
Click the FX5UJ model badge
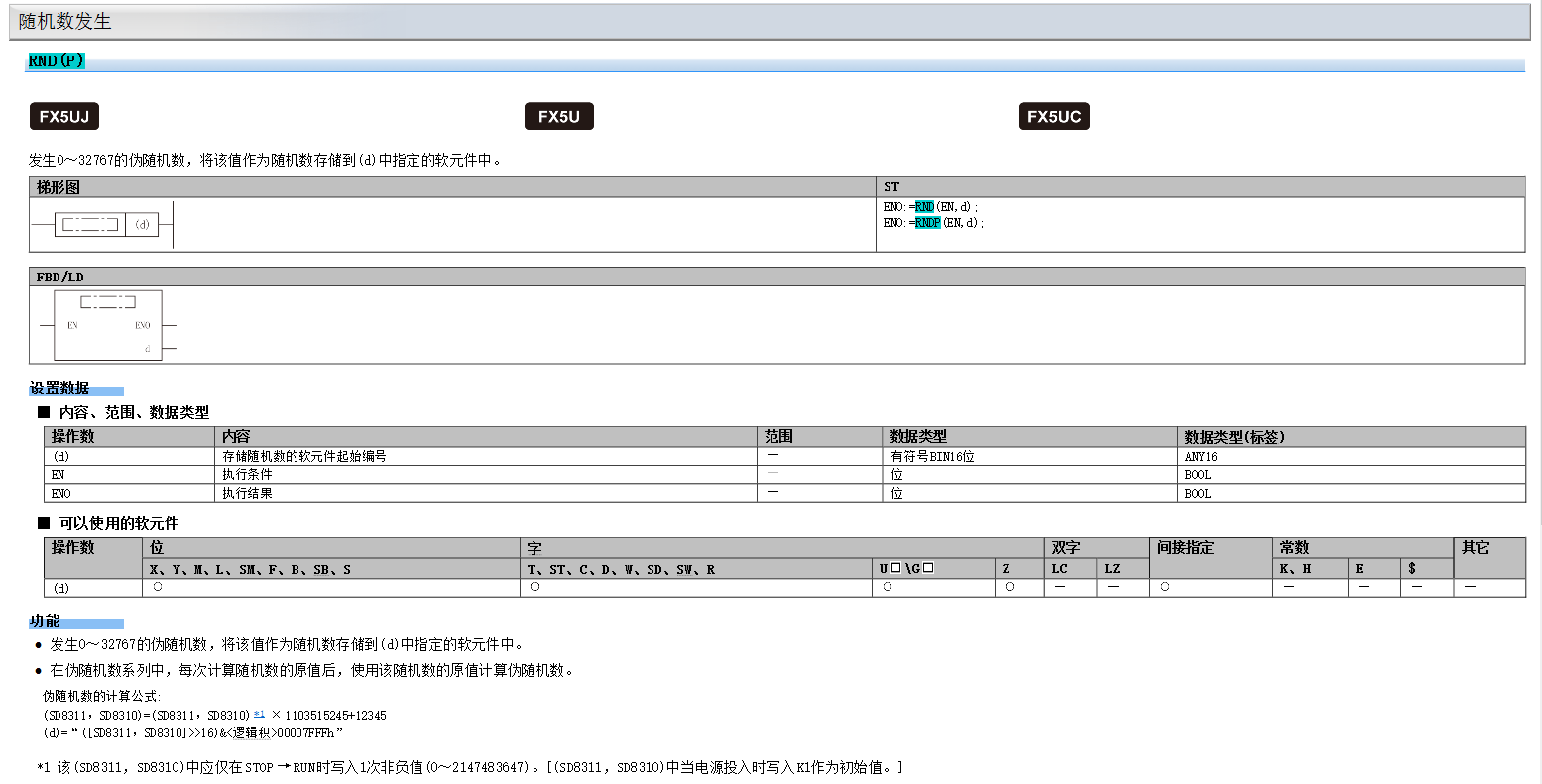tap(64, 117)
